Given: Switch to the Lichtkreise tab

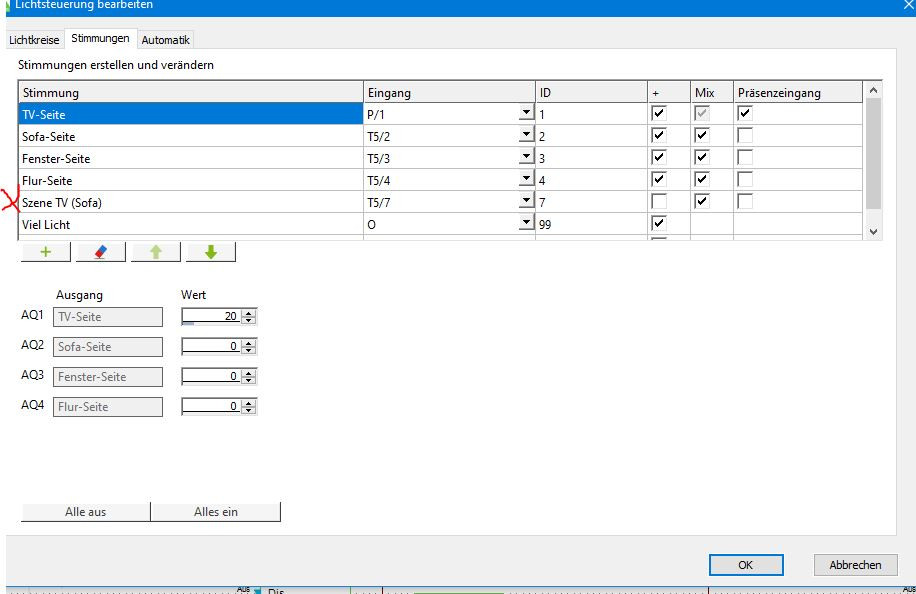Looking at the screenshot, I should click(x=34, y=40).
